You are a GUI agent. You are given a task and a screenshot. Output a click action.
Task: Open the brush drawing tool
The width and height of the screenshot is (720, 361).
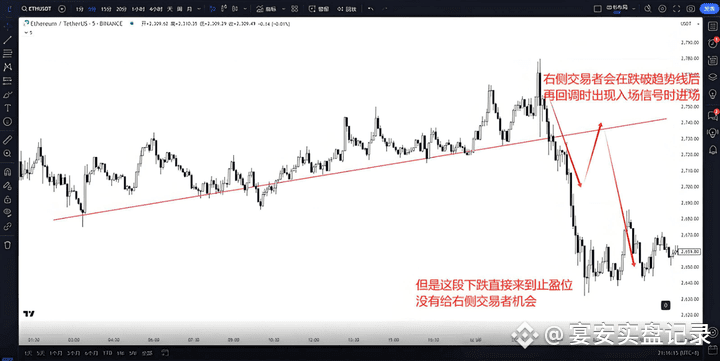(x=7, y=95)
